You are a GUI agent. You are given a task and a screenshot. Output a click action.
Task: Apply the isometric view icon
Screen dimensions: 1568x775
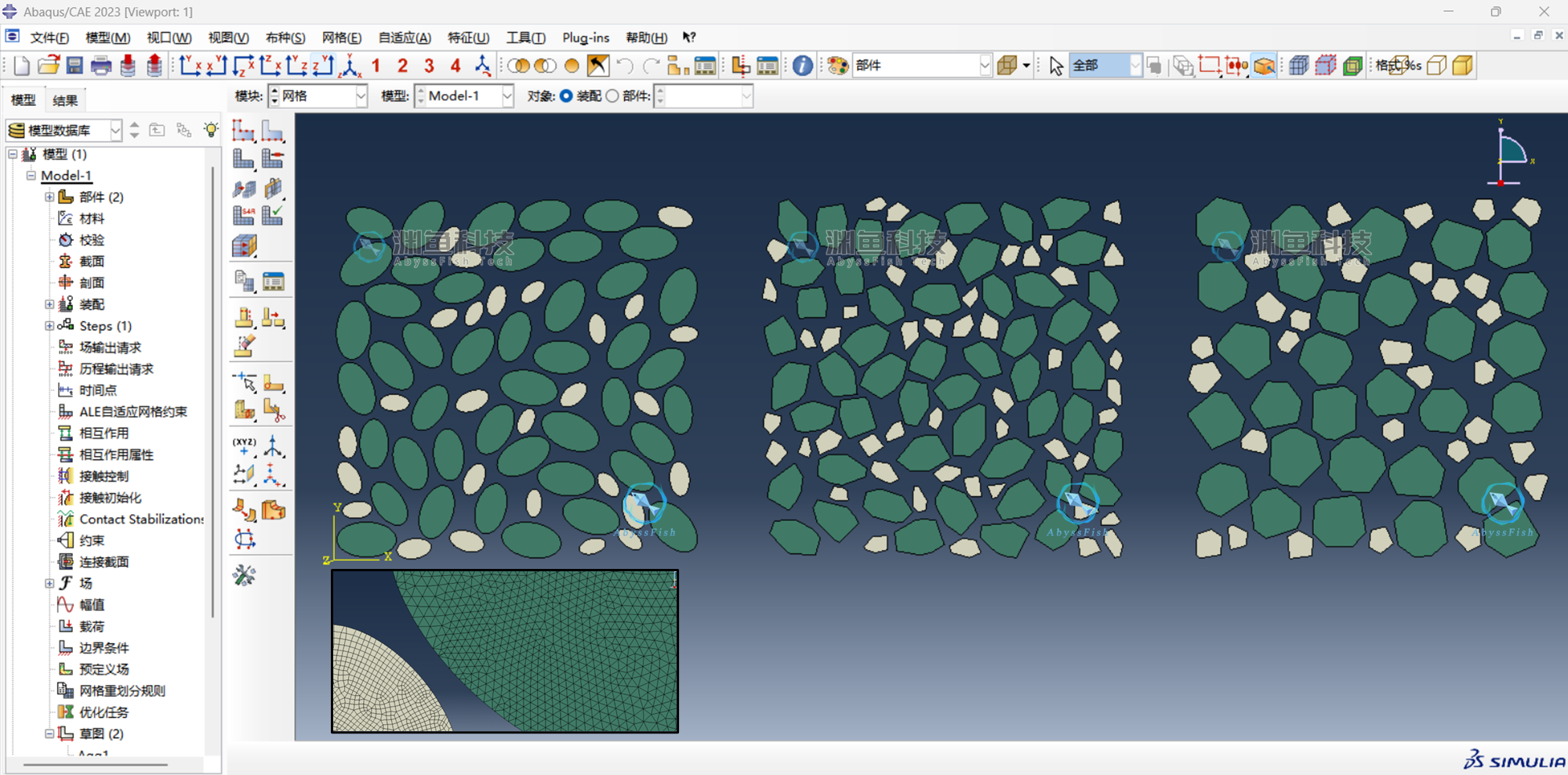pos(350,66)
